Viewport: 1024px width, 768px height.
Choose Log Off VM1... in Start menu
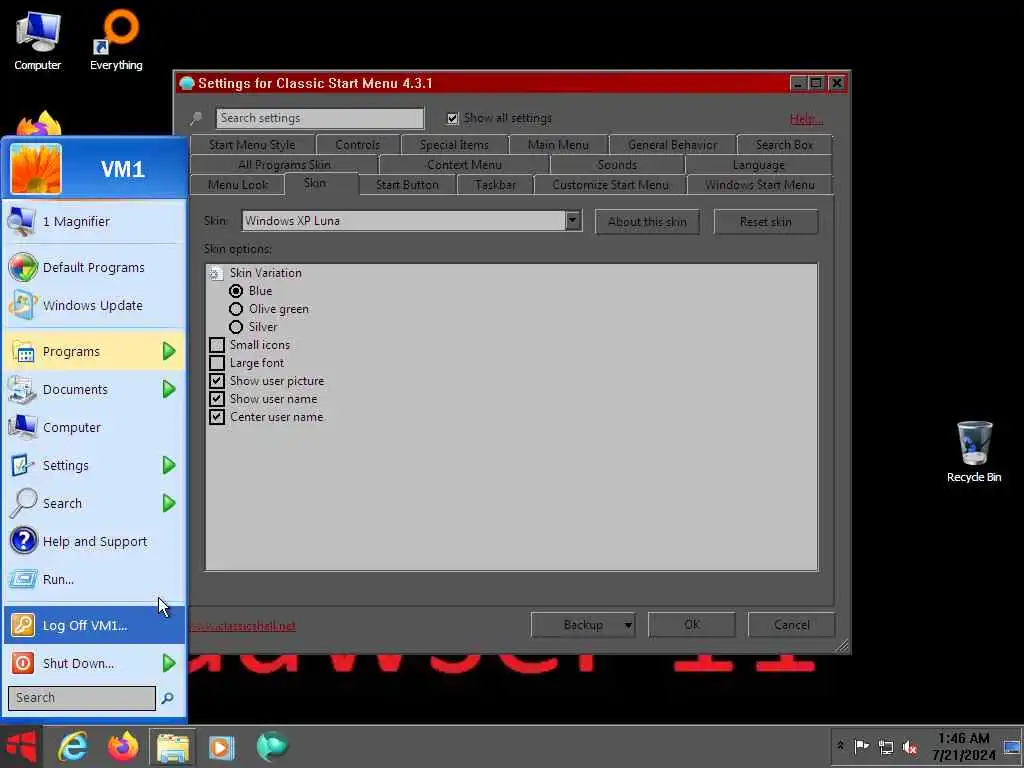(x=95, y=625)
